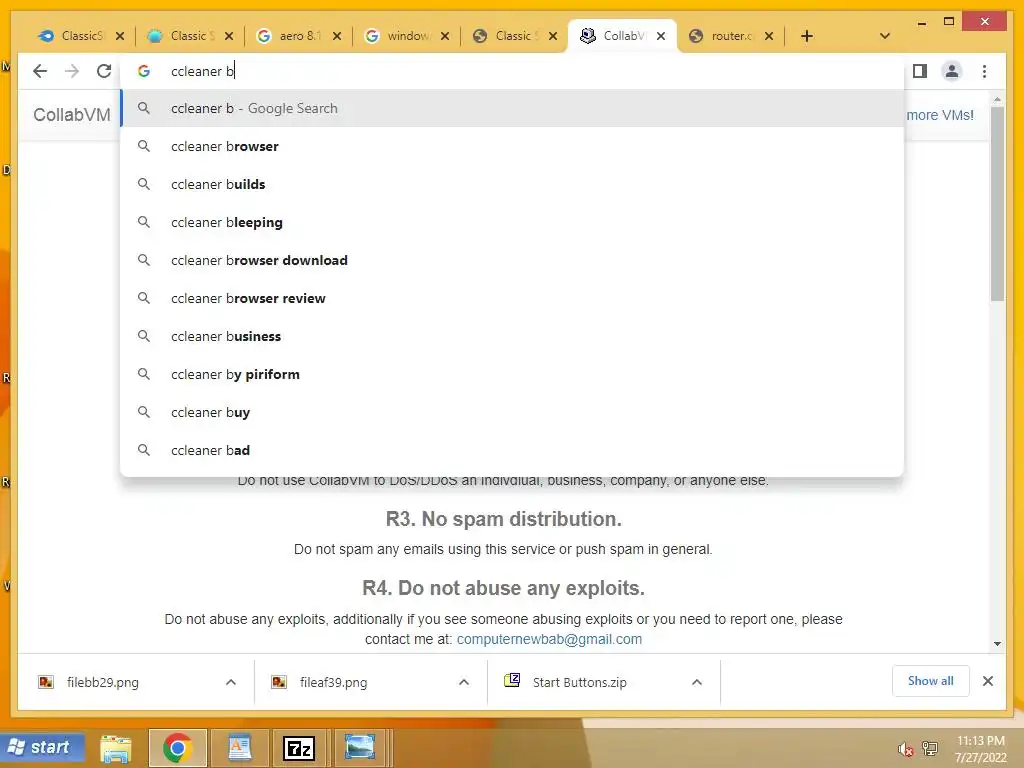This screenshot has width=1024, height=768.
Task: Click the muted volume tray icon
Action: tap(905, 749)
